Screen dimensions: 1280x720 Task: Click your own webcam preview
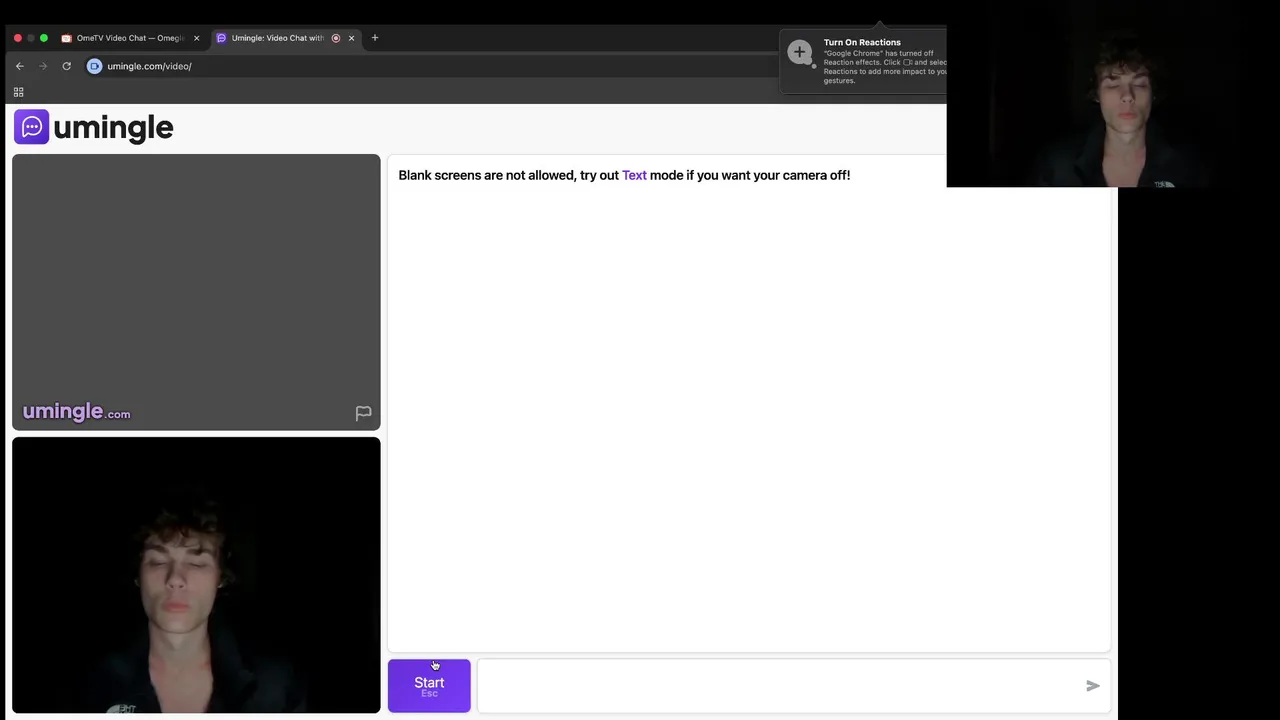196,575
